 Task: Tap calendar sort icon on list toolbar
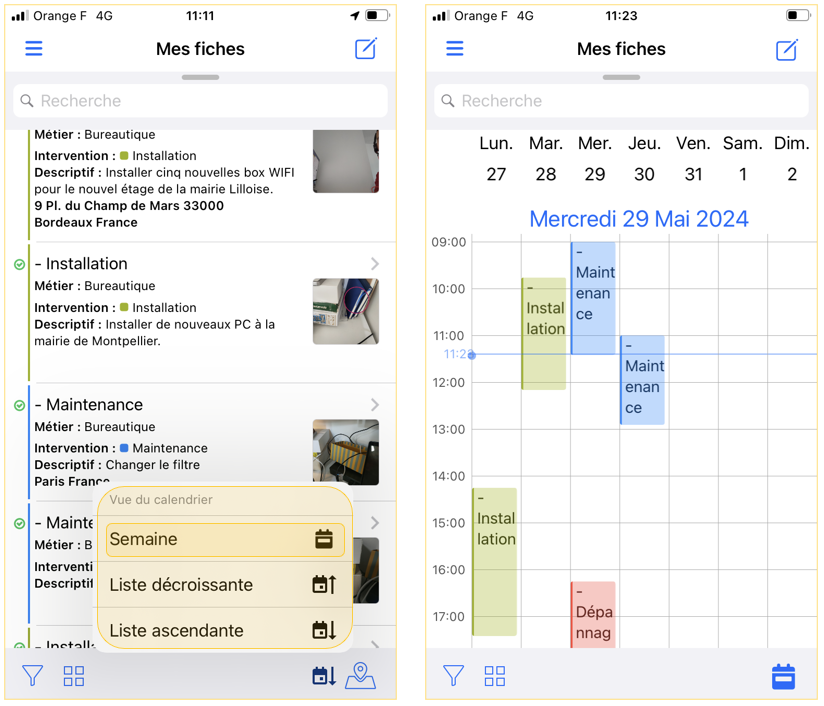(324, 677)
